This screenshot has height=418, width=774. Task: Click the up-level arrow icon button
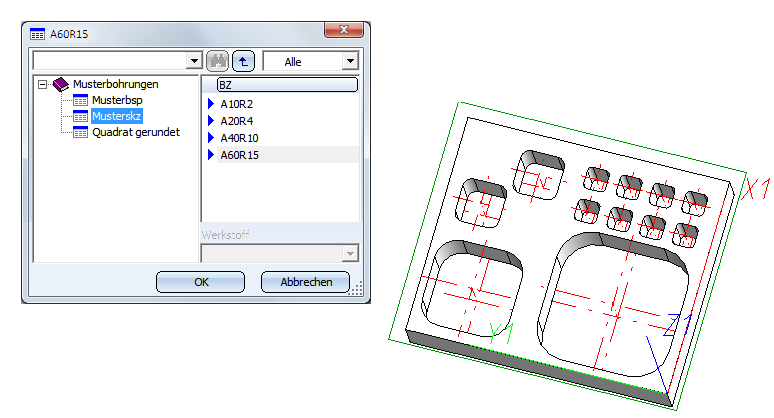[243, 61]
